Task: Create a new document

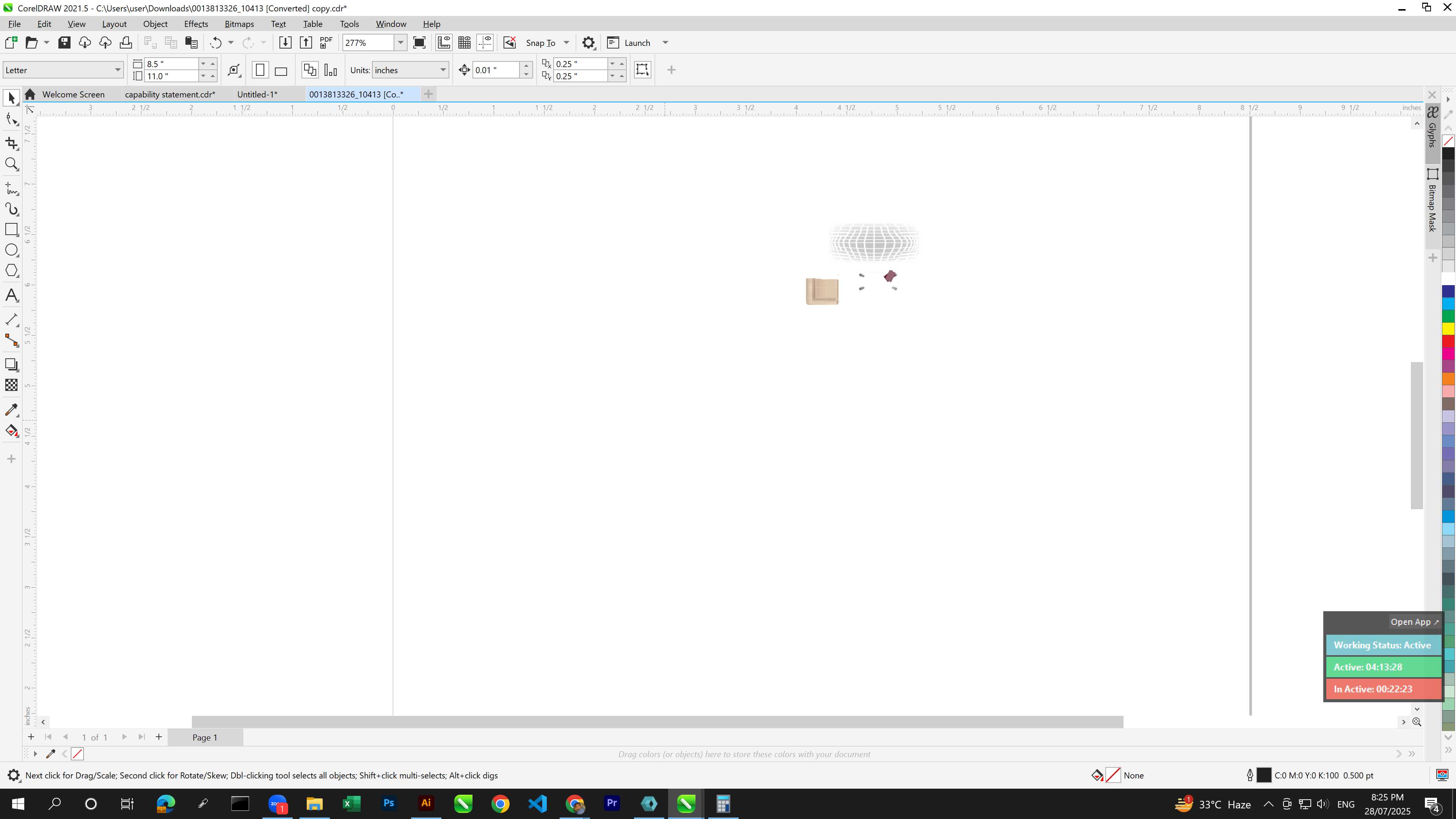Action: click(11, 42)
